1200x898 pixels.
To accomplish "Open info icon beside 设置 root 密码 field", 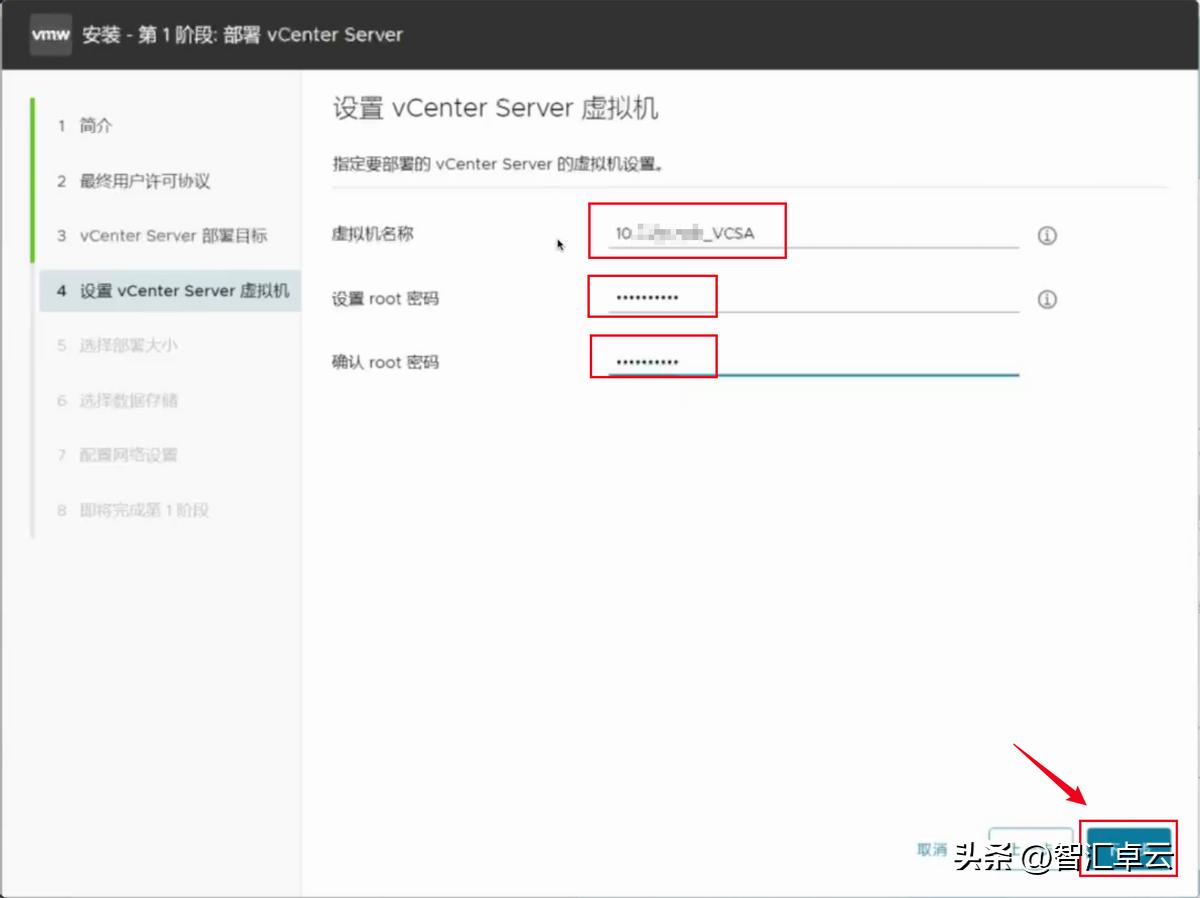I will tap(1047, 299).
